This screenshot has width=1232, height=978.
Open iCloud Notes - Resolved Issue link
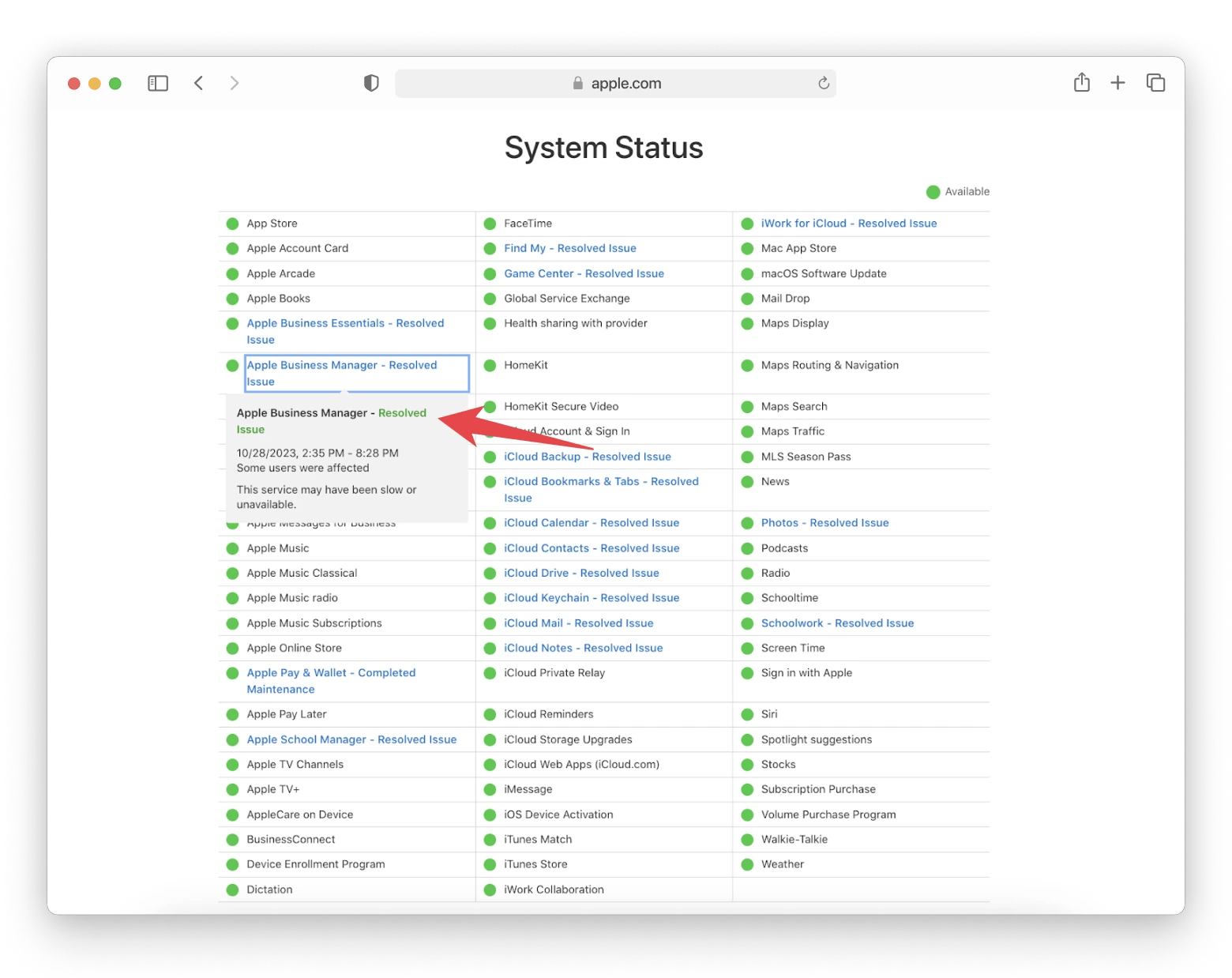(584, 648)
